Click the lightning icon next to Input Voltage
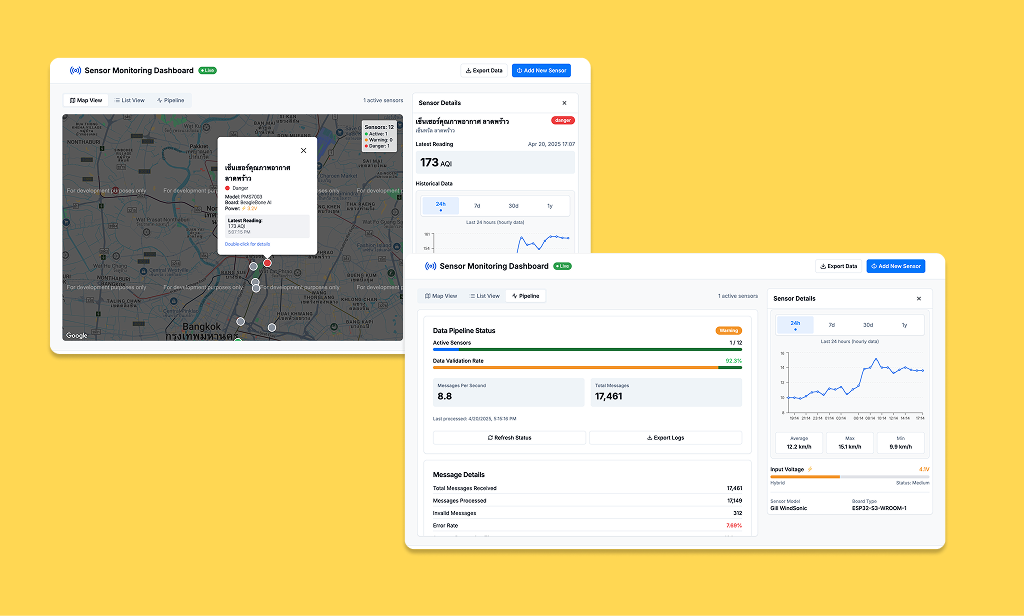This screenshot has width=1024, height=616. (811, 468)
